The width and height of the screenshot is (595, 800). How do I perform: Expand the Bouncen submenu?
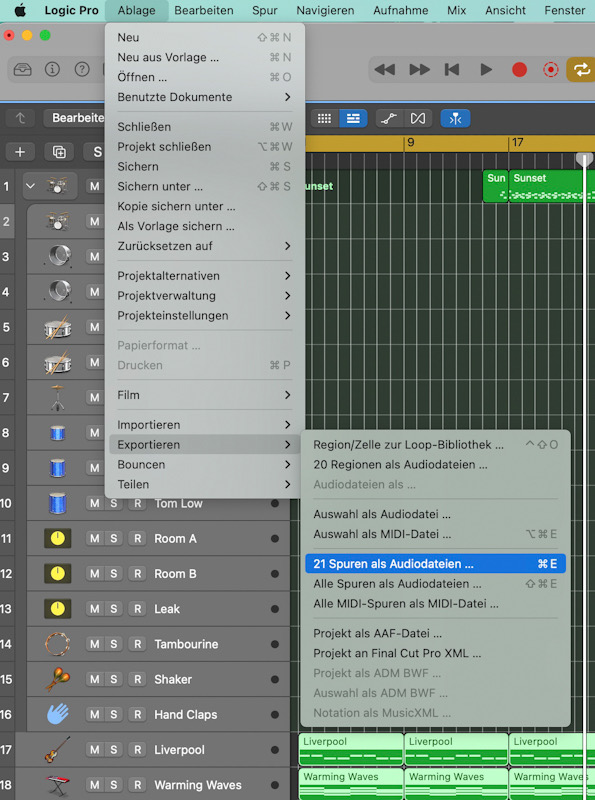pyautogui.click(x=205, y=464)
